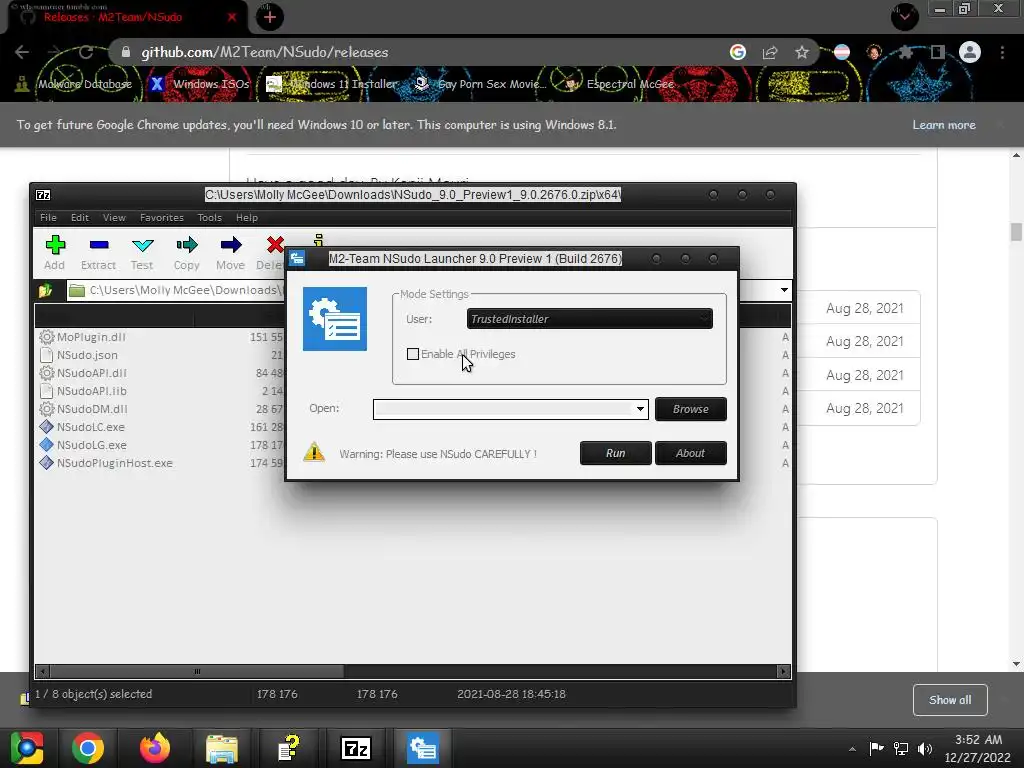This screenshot has height=768, width=1024.
Task: Click the Chrome profile avatar icon
Action: pos(970,52)
